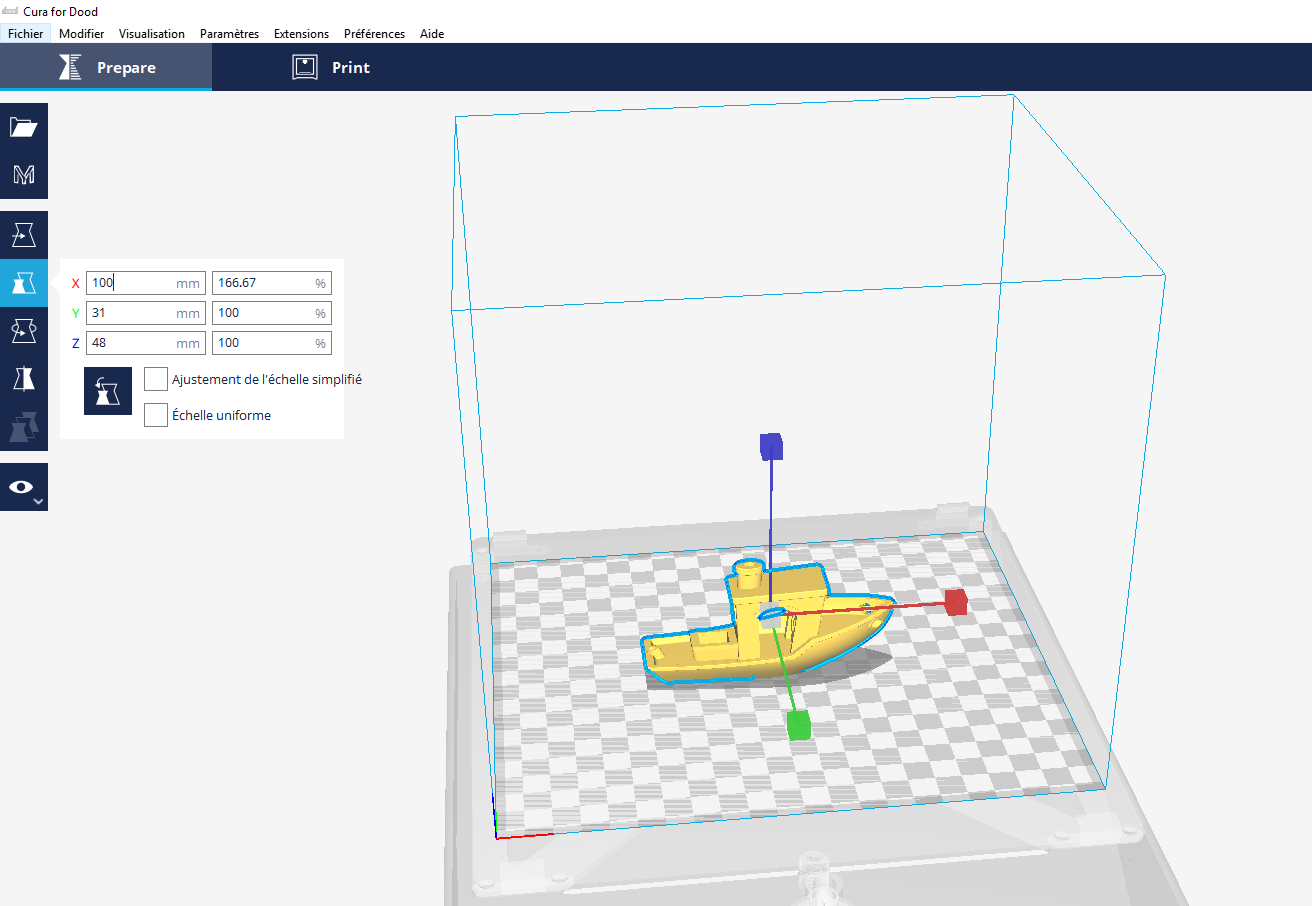The width and height of the screenshot is (1312, 906).
Task: Open file with the folder icon
Action: point(24,127)
